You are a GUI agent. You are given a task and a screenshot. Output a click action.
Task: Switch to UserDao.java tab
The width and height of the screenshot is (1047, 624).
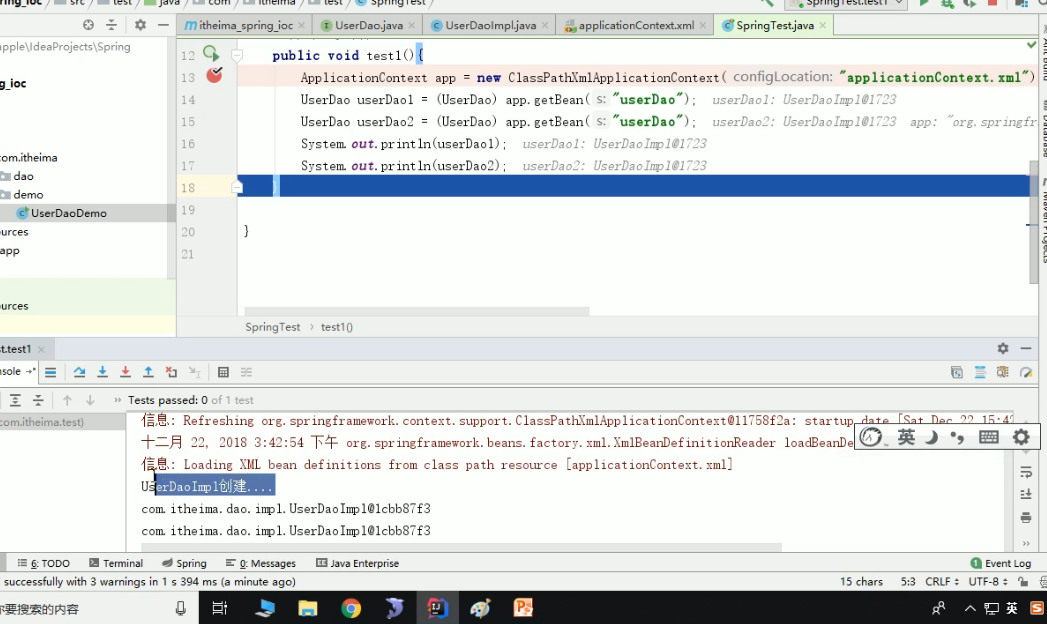369,25
